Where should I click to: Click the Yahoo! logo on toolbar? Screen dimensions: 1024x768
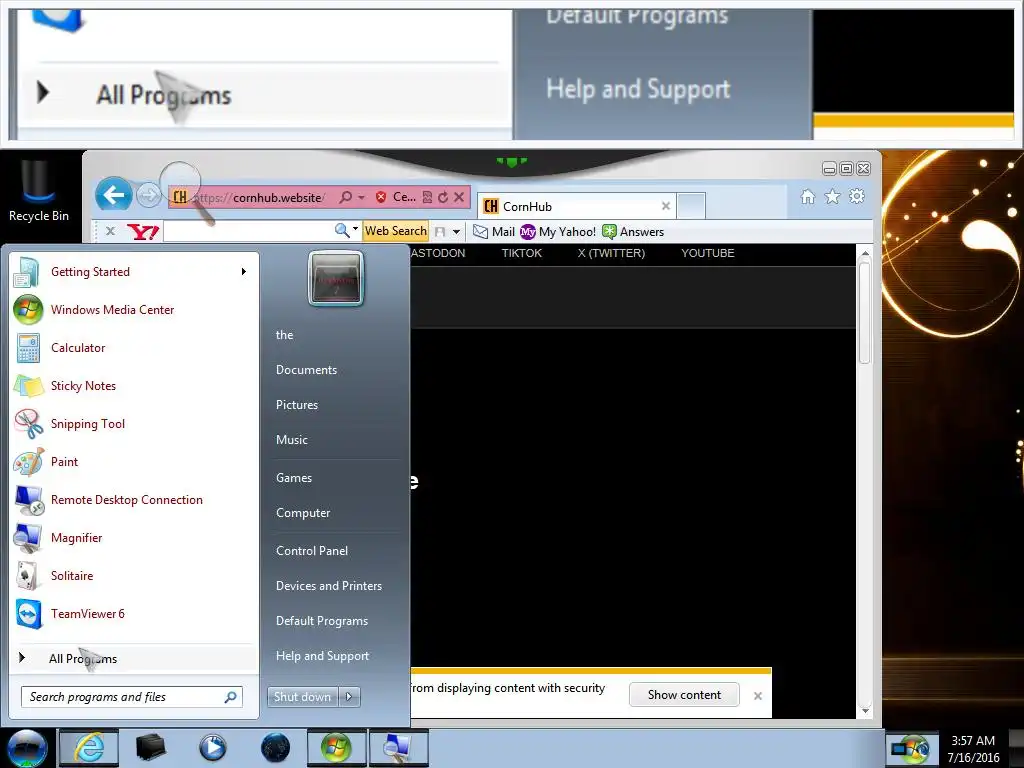143,232
